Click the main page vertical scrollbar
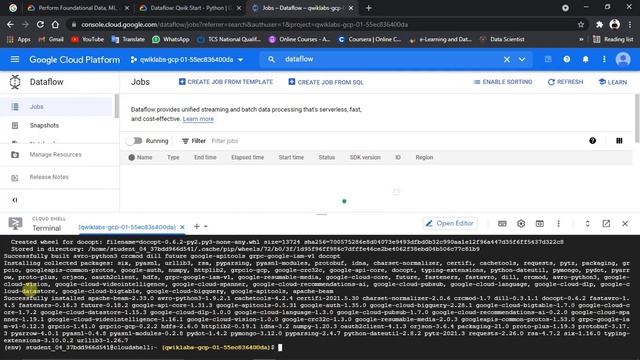This screenshot has height=360, width=640. pyautogui.click(x=637, y=118)
